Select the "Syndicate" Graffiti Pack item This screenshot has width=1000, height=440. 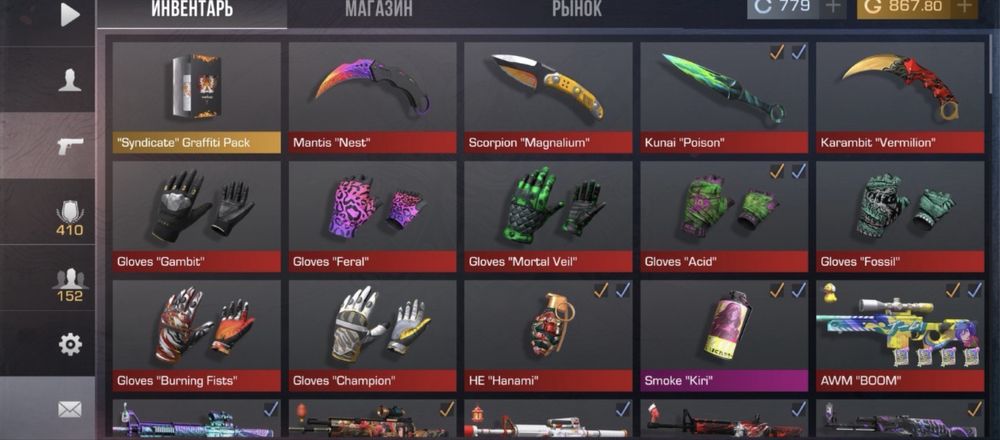click(x=196, y=98)
